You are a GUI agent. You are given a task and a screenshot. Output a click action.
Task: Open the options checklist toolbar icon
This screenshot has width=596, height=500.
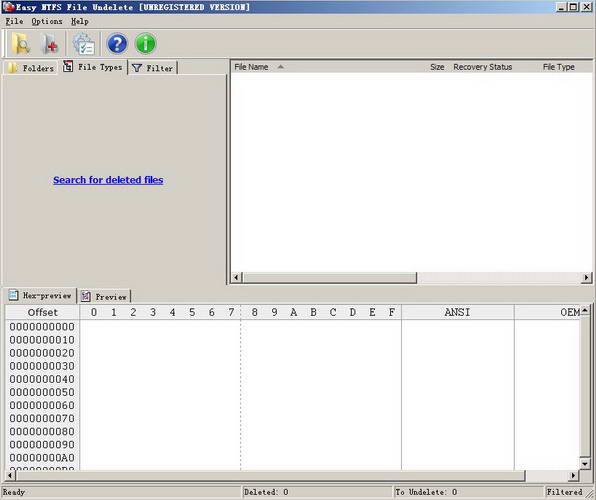pyautogui.click(x=84, y=44)
